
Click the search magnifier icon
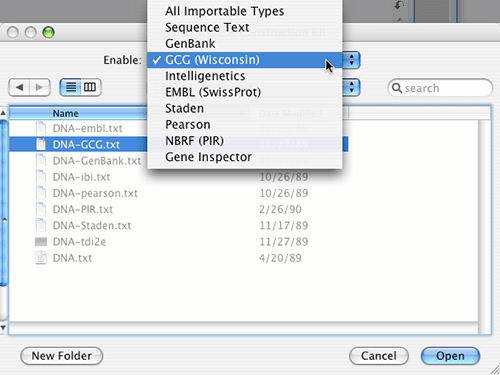coord(397,88)
